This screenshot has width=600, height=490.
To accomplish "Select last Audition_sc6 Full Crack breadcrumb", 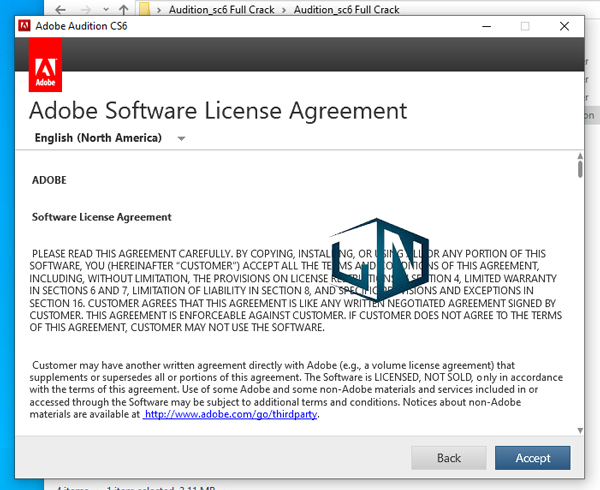I will point(346,10).
